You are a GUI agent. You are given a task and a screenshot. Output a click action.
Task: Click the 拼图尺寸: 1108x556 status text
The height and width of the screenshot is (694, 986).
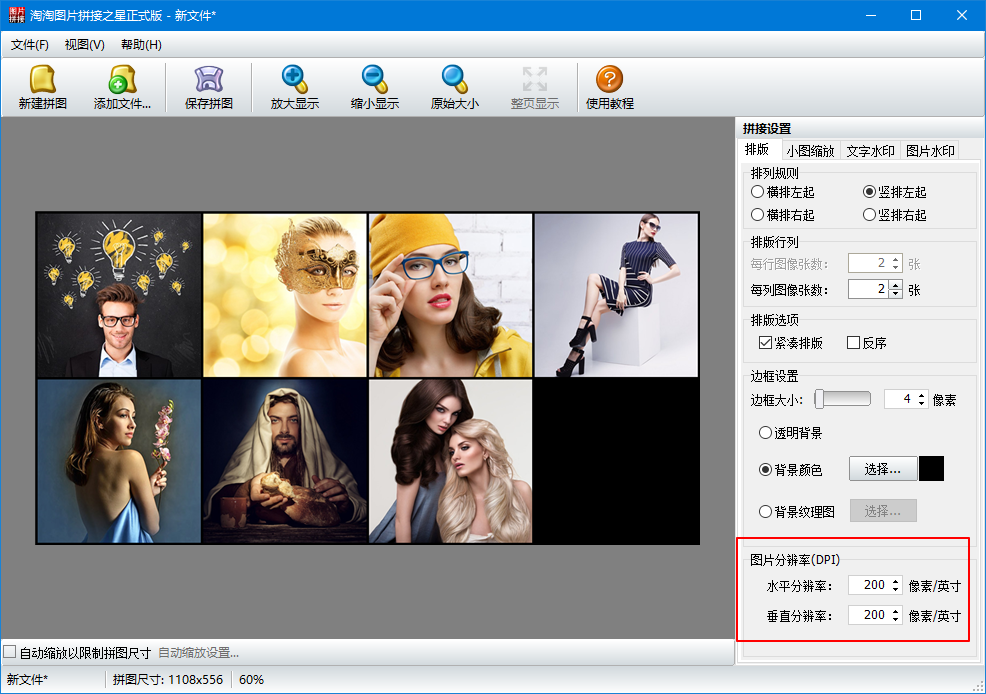[168, 680]
